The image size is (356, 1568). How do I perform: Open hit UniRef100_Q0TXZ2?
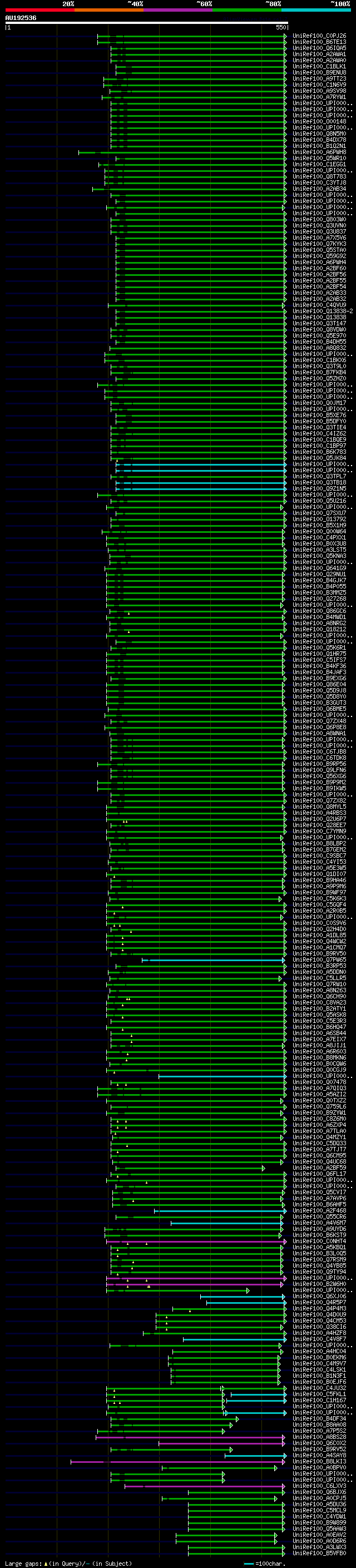pos(319,1100)
